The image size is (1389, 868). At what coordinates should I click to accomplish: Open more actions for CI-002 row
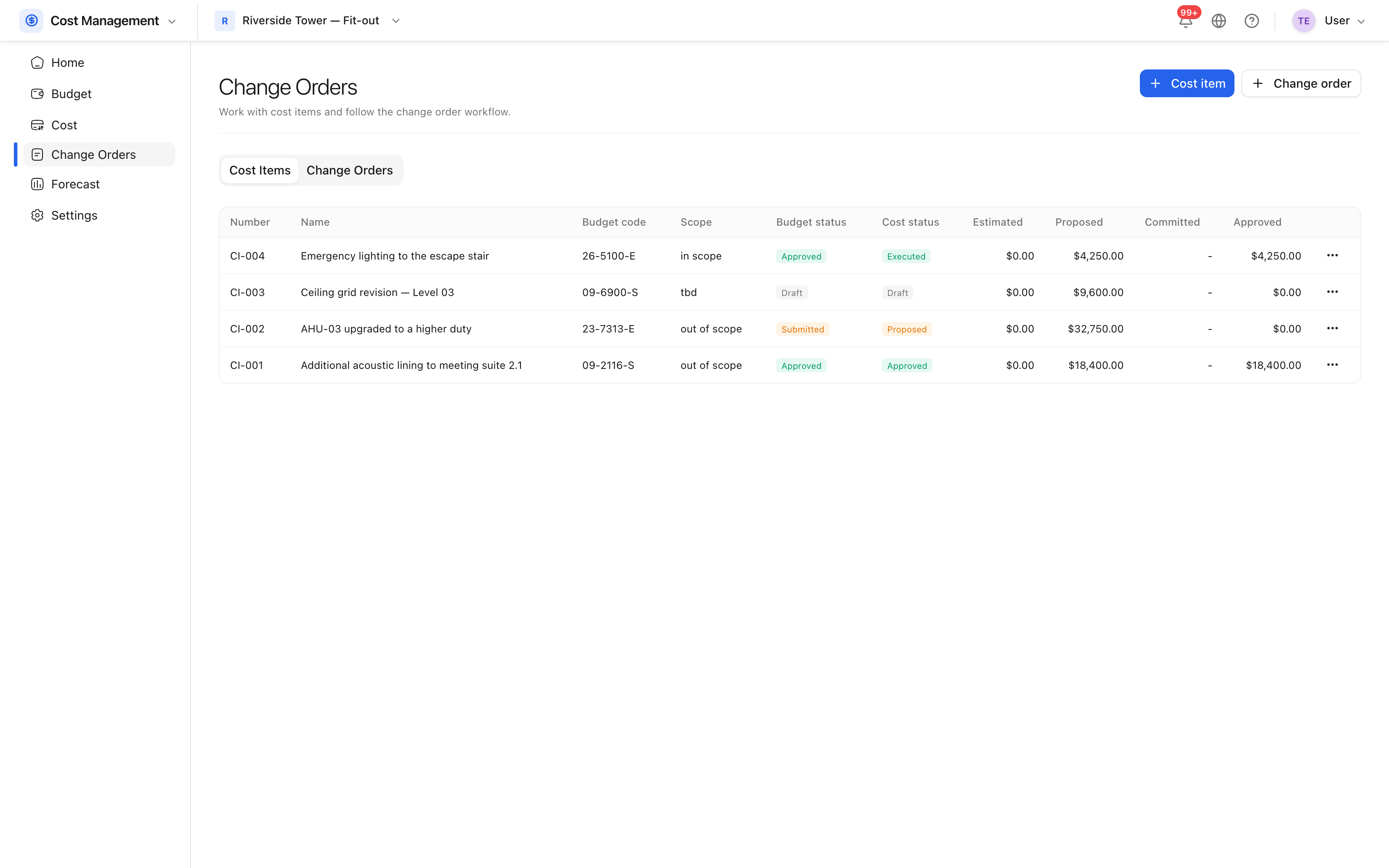[1332, 329]
